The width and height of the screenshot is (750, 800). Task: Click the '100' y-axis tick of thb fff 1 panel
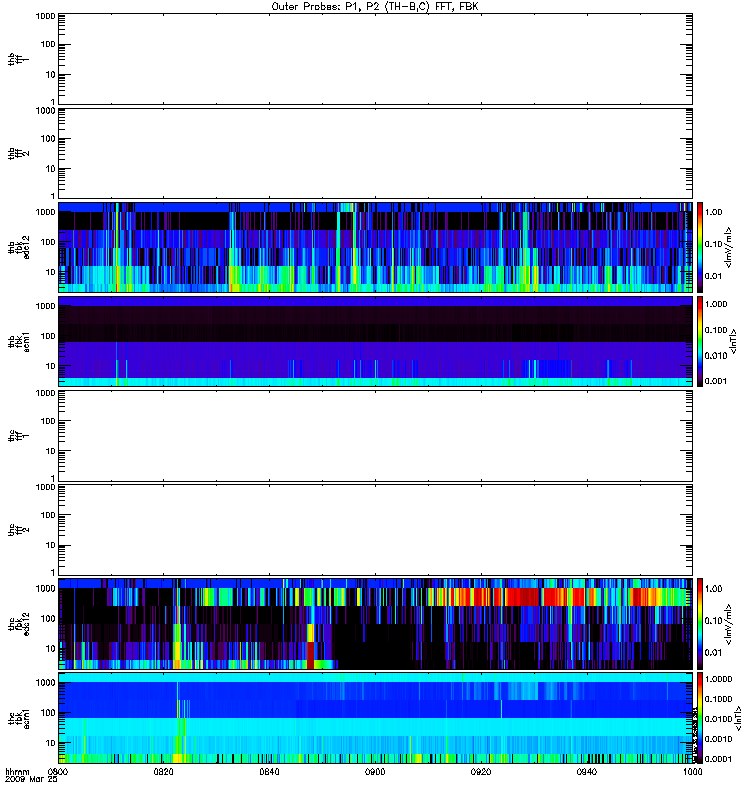tap(48, 44)
